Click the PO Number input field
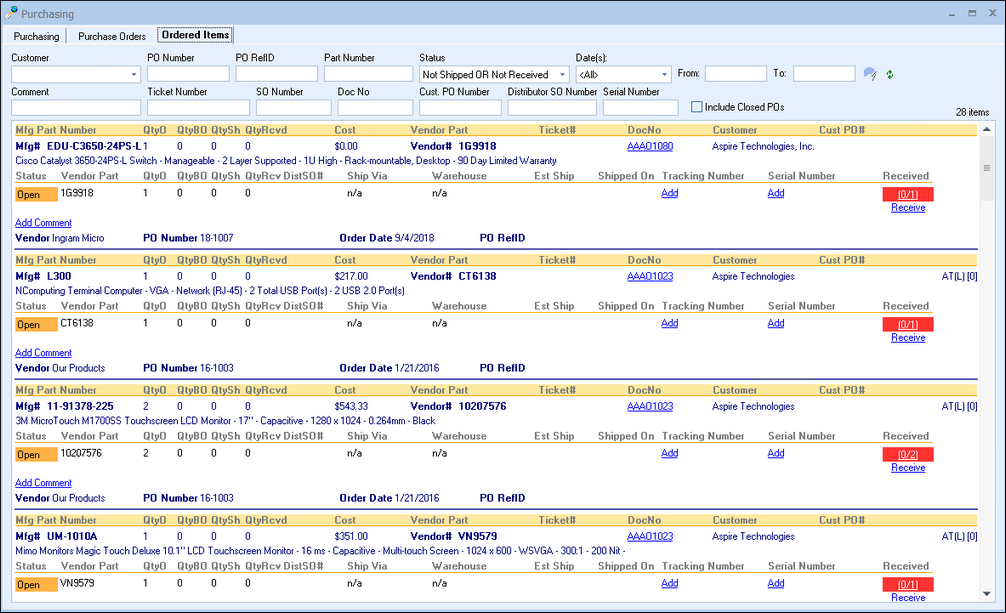Image resolution: width=1006 pixels, height=613 pixels. click(x=187, y=74)
